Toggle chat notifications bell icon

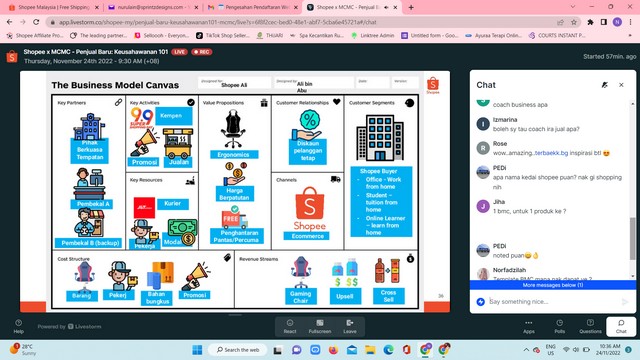604,85
